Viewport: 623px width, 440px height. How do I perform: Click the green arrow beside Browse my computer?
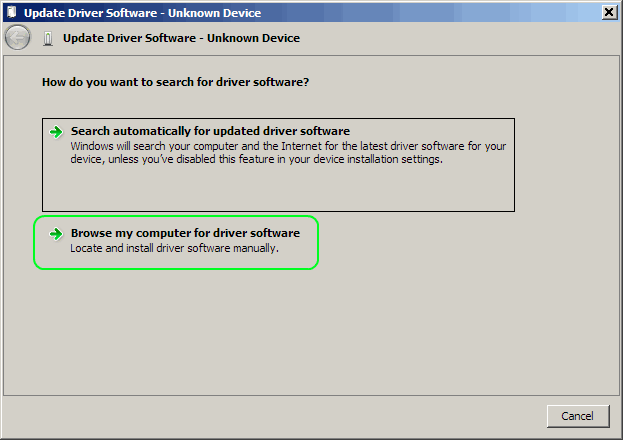pyautogui.click(x=56, y=234)
